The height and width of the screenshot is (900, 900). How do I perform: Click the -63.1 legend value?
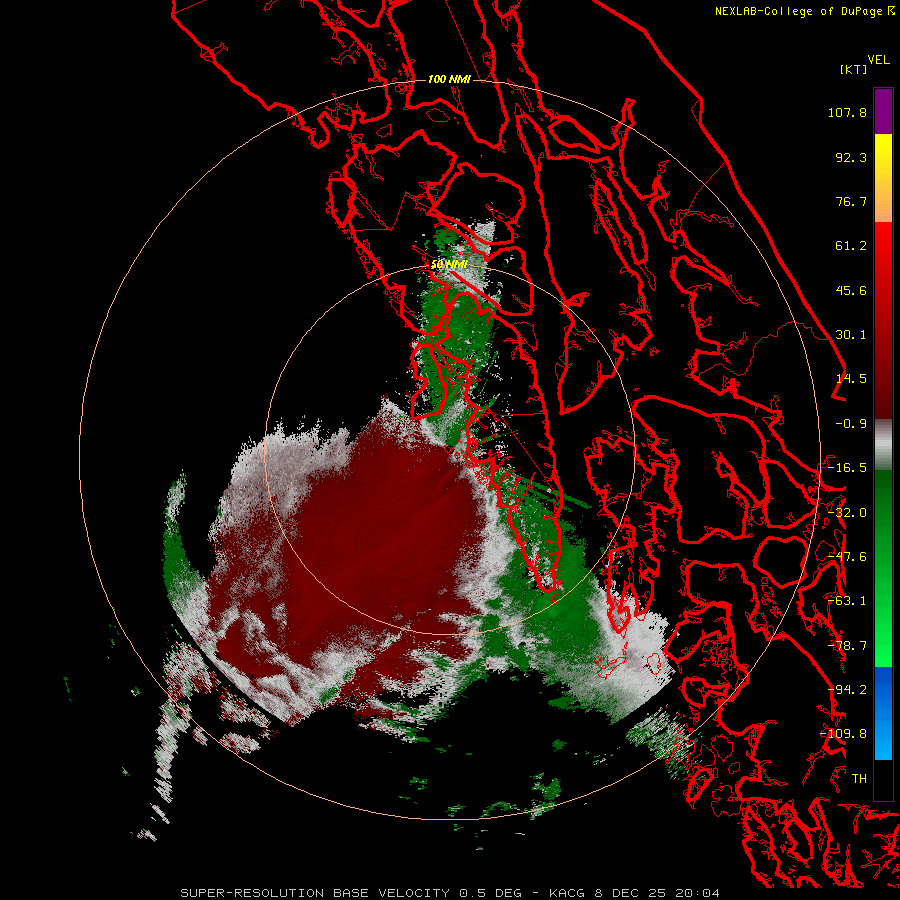(x=847, y=601)
